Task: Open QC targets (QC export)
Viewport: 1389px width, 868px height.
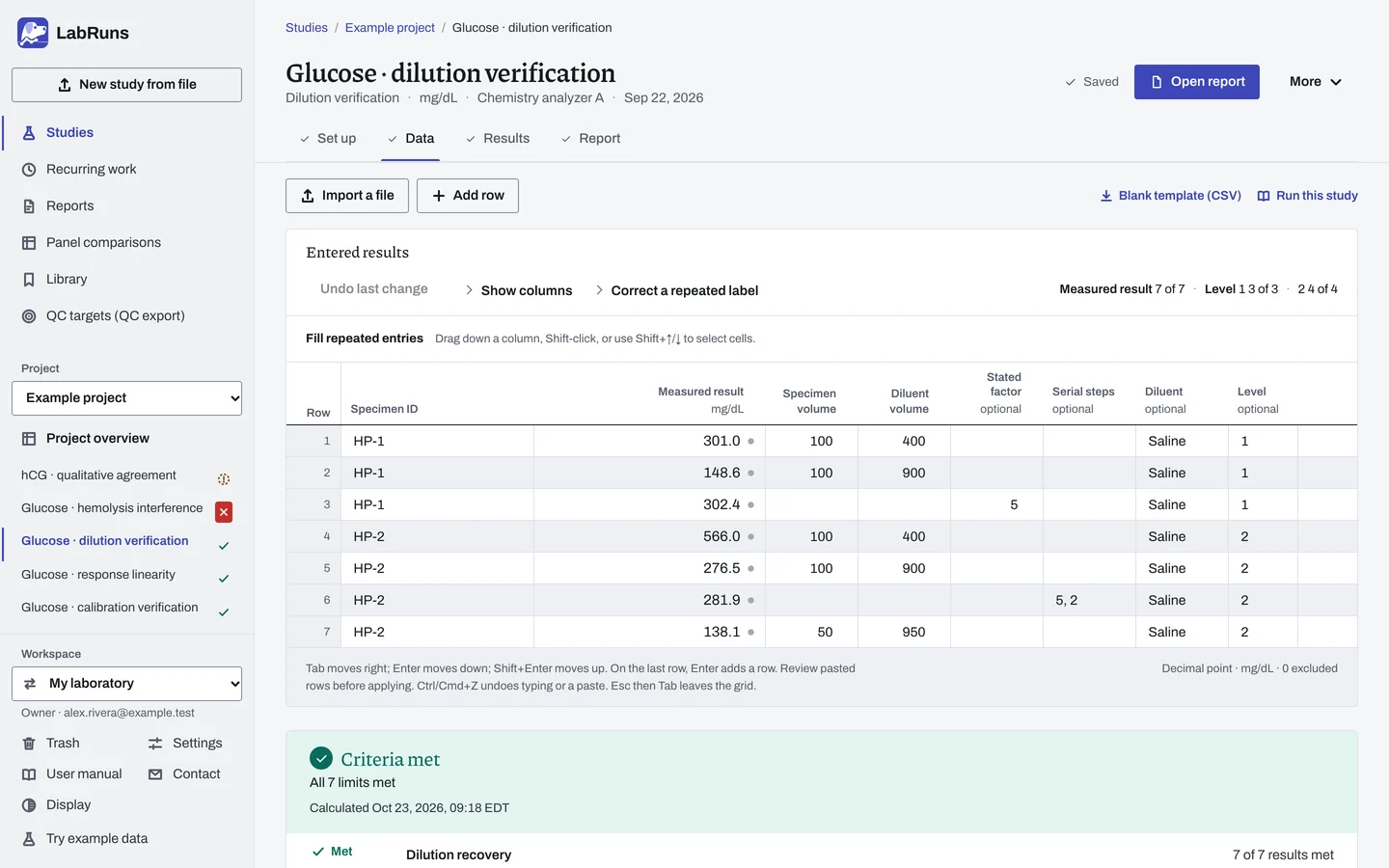Action: point(115,316)
